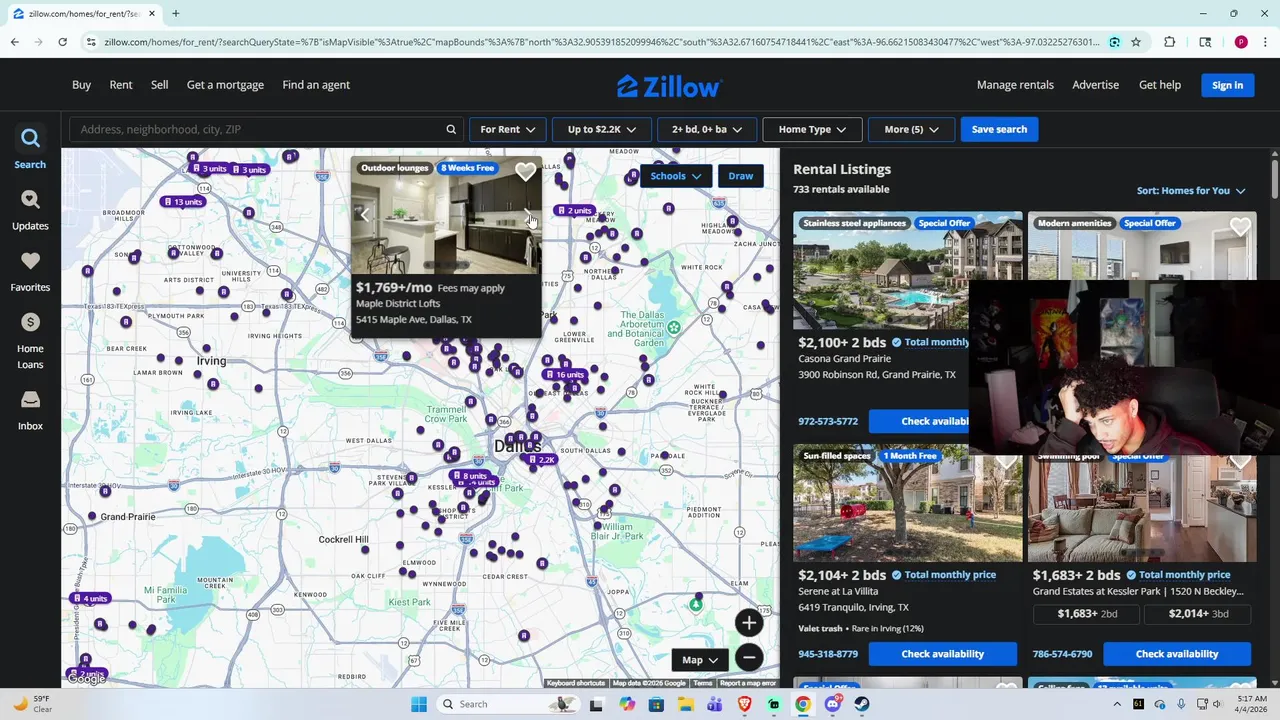1280x720 pixels.
Task: Open the Home Type filter dropdown
Action: tap(812, 129)
